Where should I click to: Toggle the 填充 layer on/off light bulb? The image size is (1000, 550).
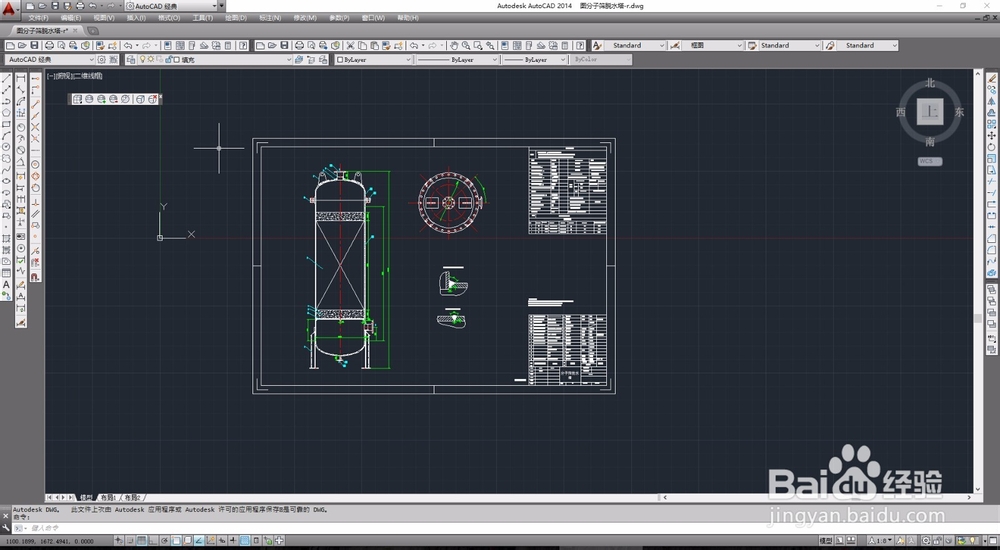(x=143, y=59)
